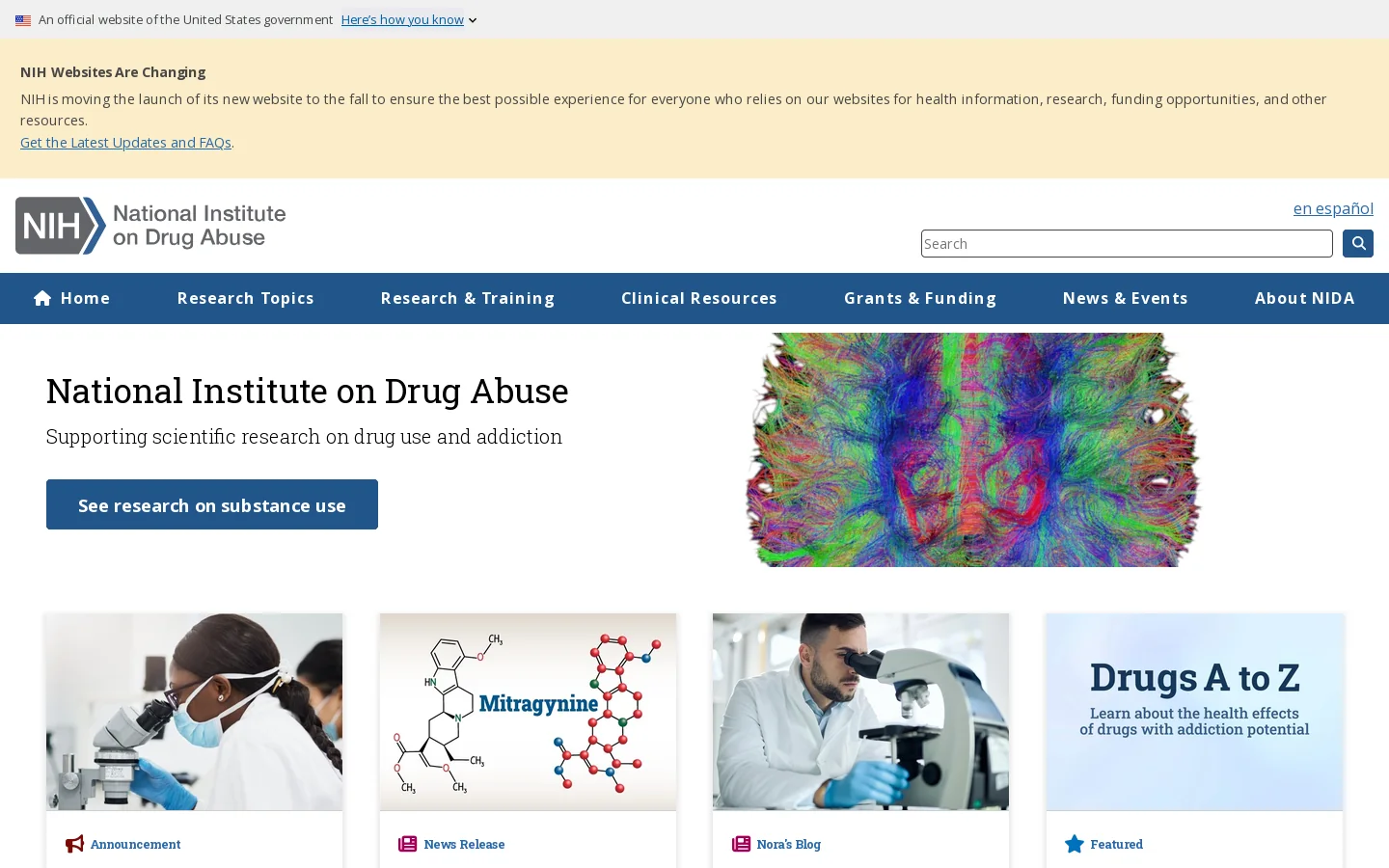Open the Mitragynine molecule image

(x=528, y=712)
